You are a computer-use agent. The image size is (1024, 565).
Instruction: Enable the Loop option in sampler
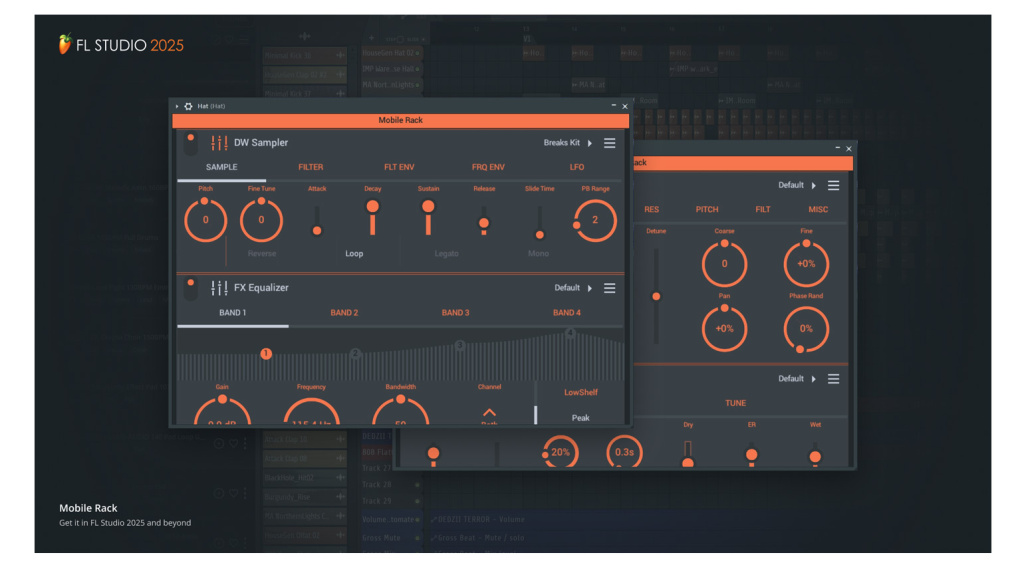click(354, 254)
